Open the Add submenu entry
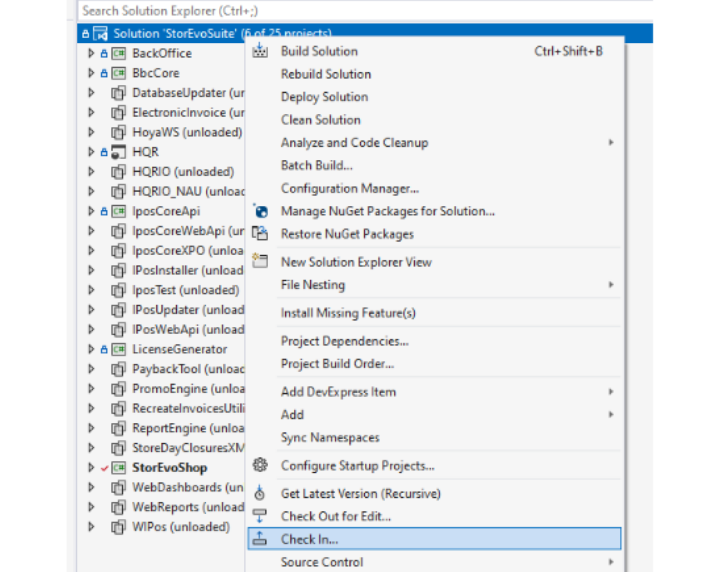This screenshot has width=719, height=572. [x=434, y=415]
